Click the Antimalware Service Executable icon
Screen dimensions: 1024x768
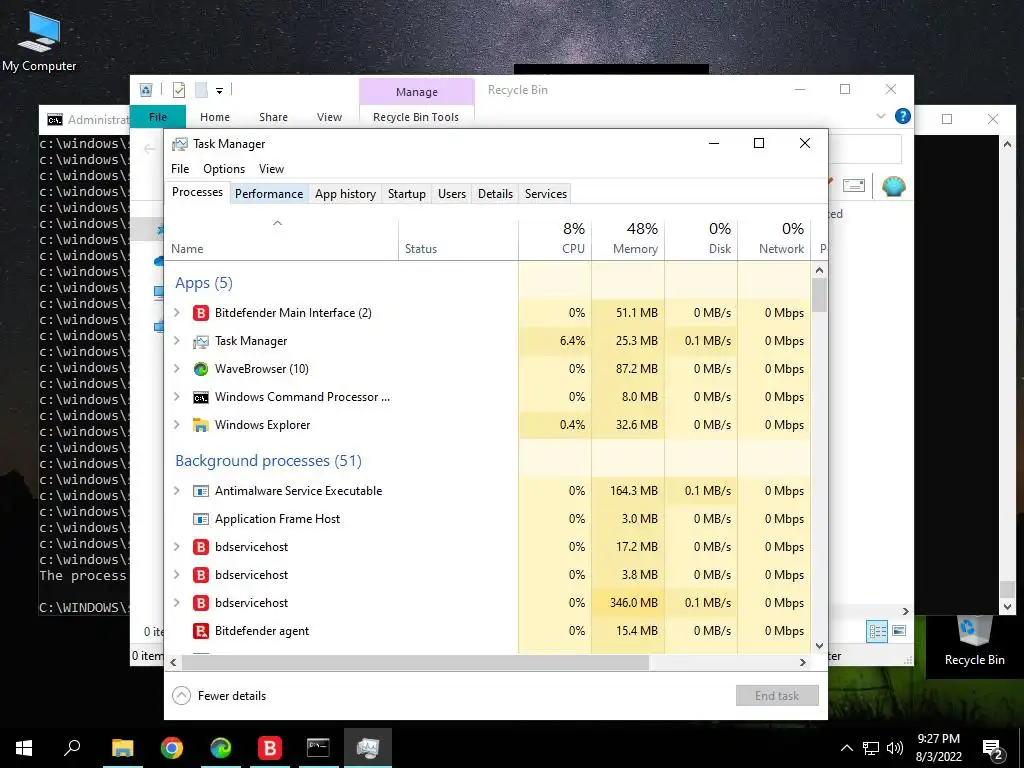click(200, 491)
